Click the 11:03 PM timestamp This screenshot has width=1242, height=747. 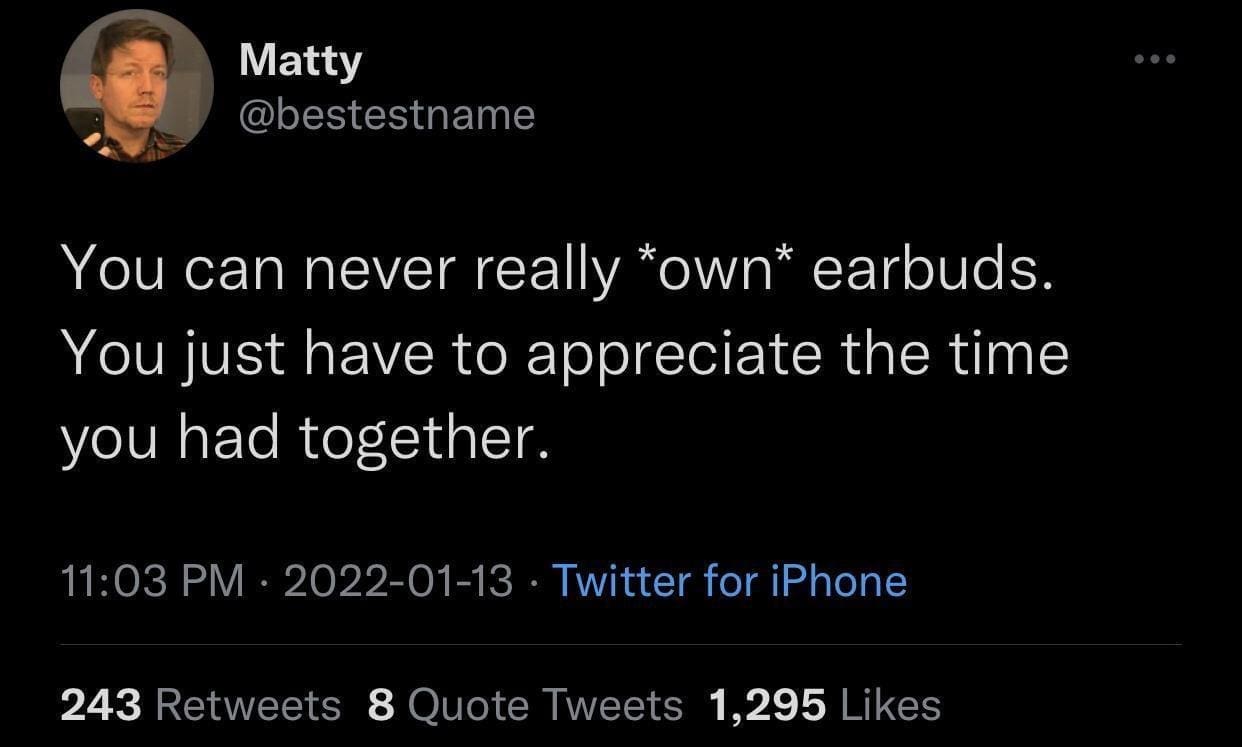coord(151,581)
